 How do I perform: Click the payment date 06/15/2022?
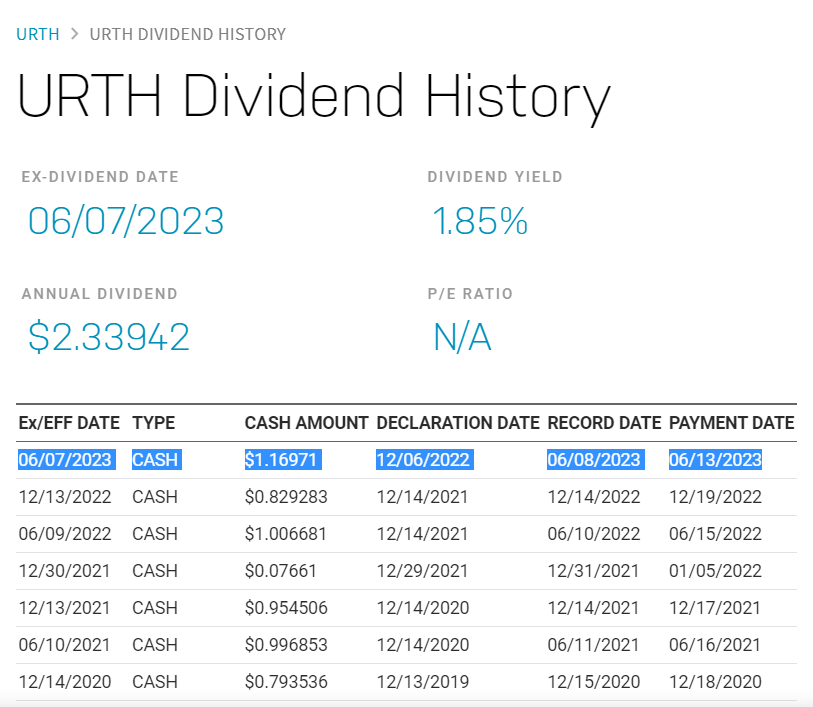coord(715,534)
